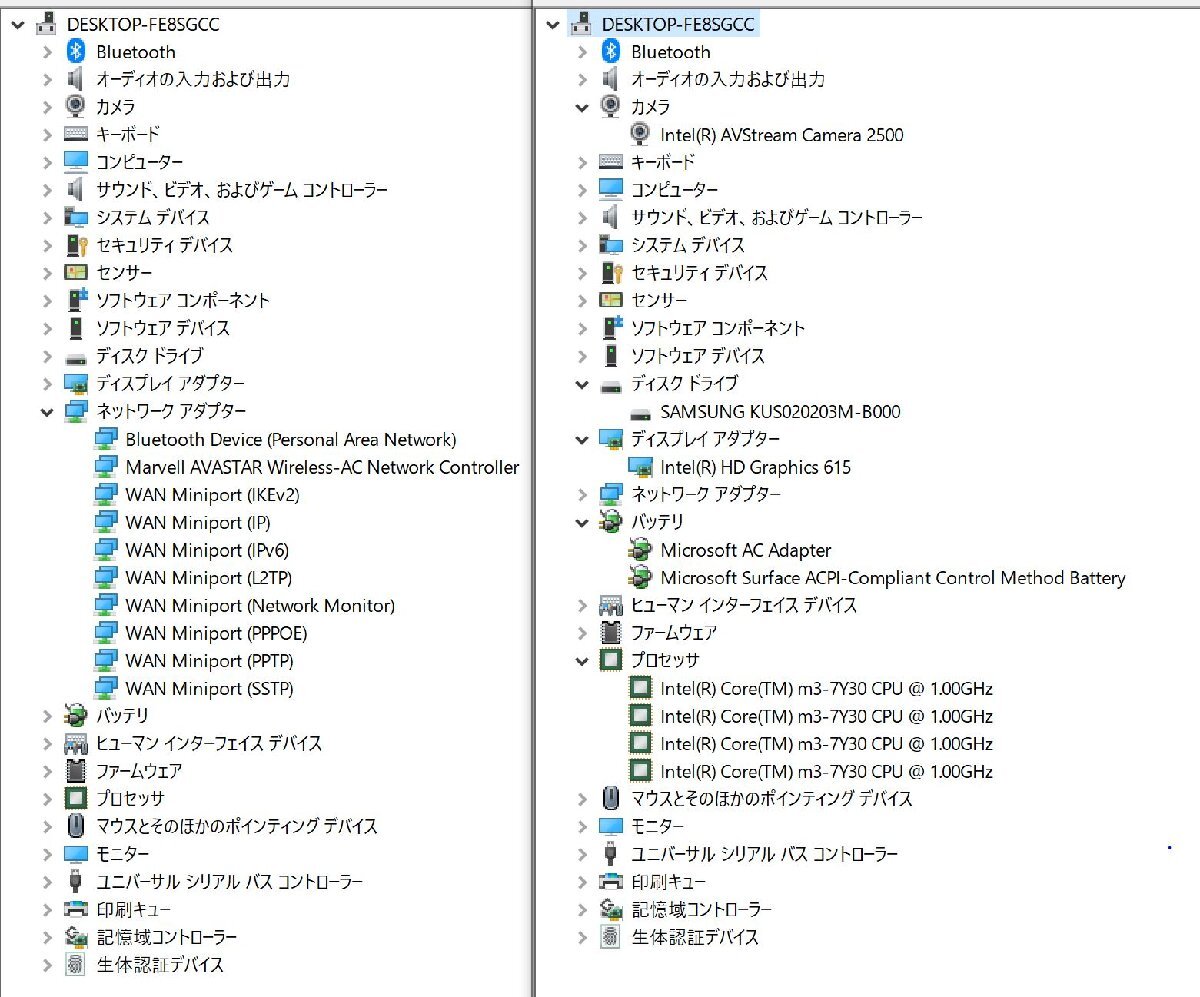This screenshot has height=997, width=1200.
Task: Select Microsoft Surface ACPI-Compliant Control Method Battery
Action: coord(893,578)
